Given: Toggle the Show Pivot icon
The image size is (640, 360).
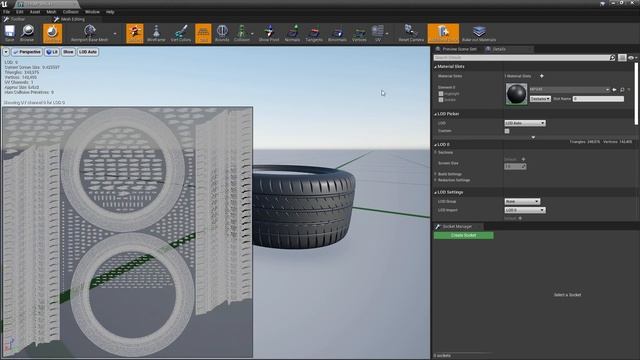Looking at the screenshot, I should (269, 33).
